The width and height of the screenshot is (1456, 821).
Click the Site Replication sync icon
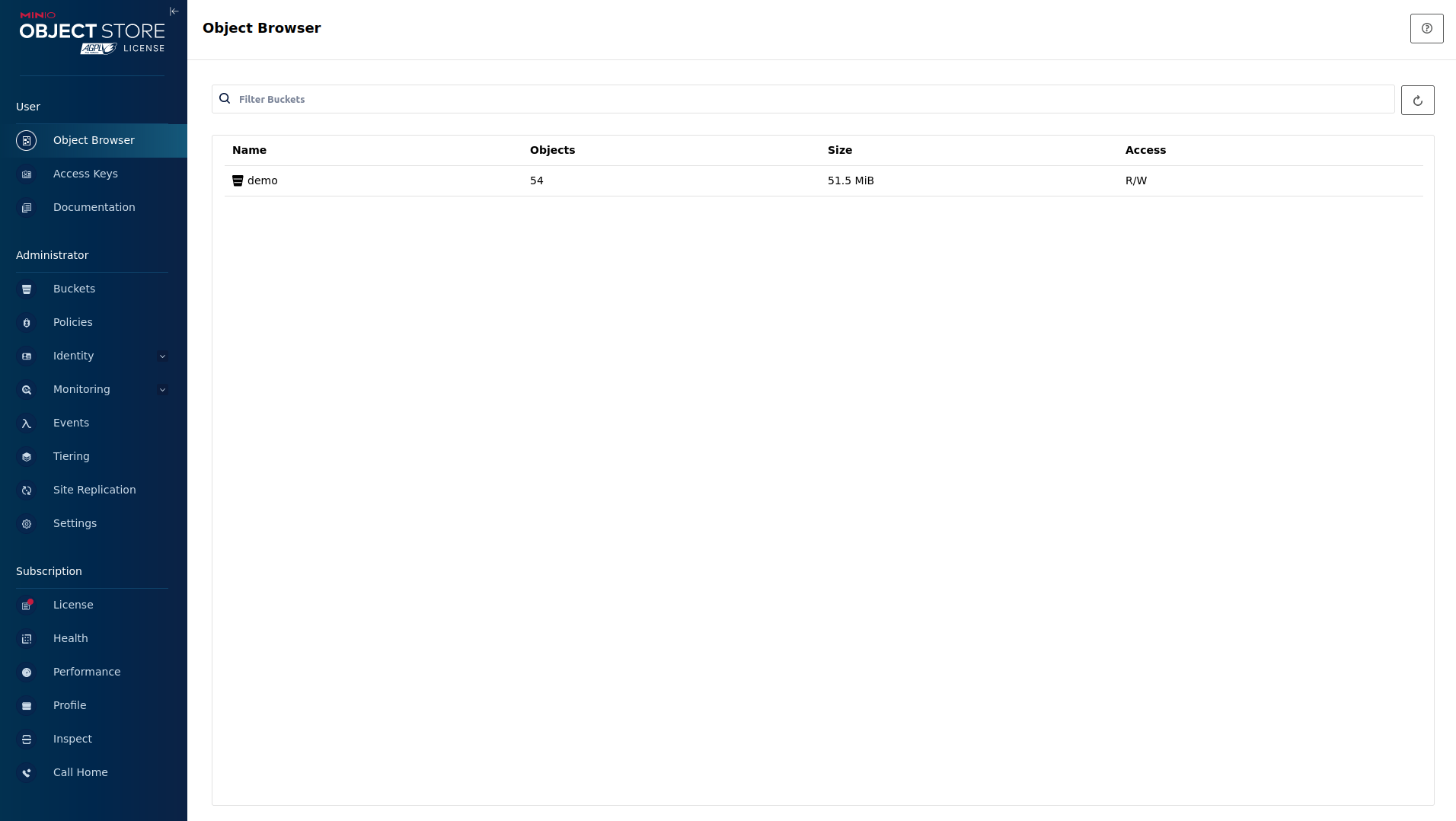(27, 490)
